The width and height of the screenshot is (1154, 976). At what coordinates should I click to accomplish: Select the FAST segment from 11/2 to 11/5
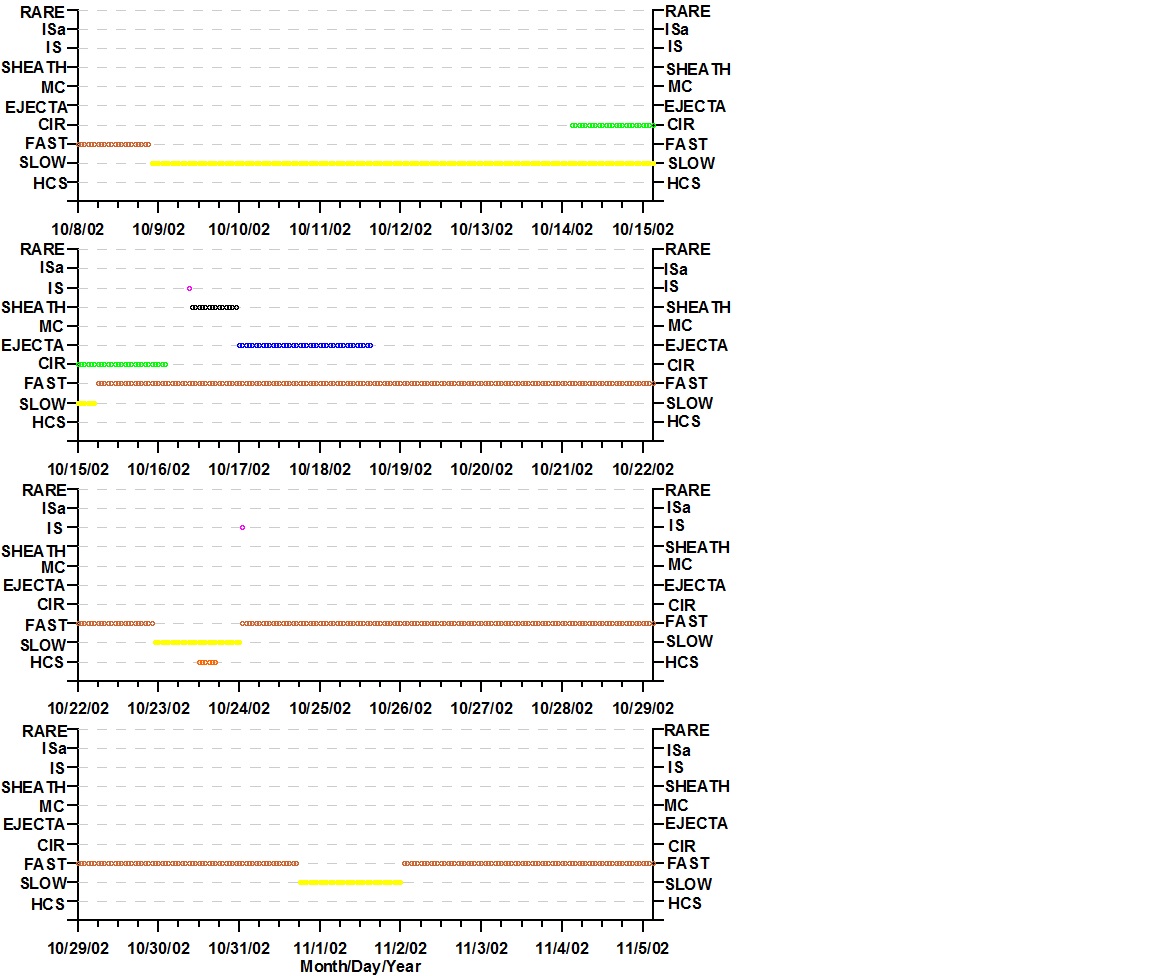528,863
